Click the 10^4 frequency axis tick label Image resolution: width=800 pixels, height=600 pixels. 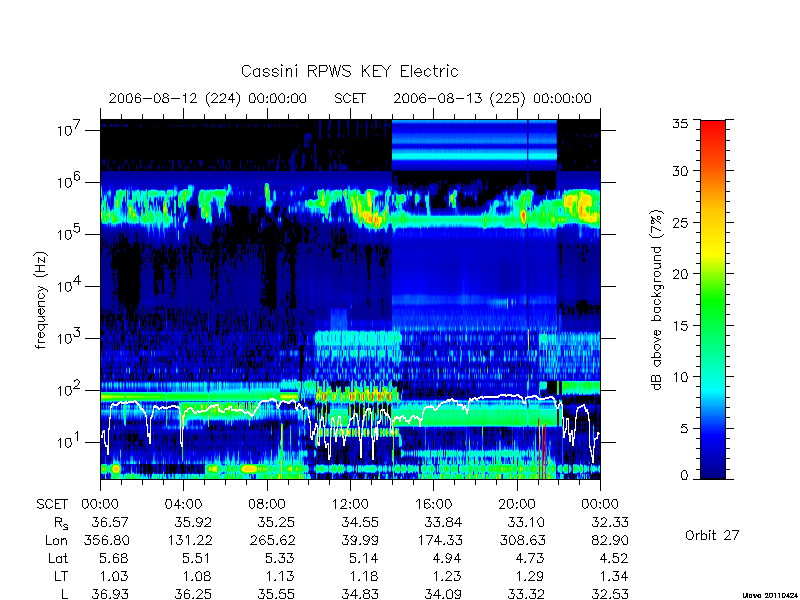(x=68, y=286)
